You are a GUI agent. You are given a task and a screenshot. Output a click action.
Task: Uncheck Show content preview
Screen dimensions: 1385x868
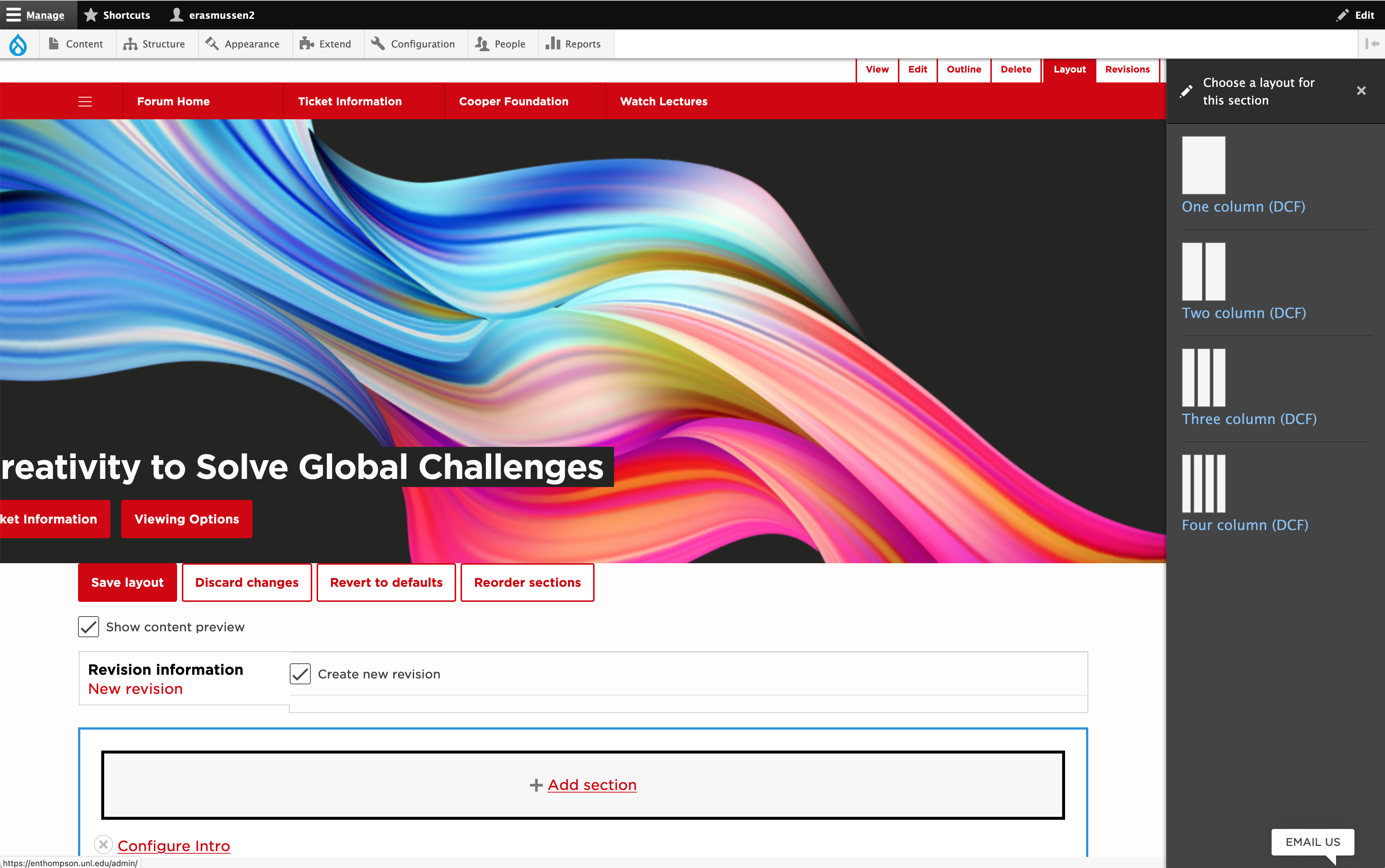point(88,627)
